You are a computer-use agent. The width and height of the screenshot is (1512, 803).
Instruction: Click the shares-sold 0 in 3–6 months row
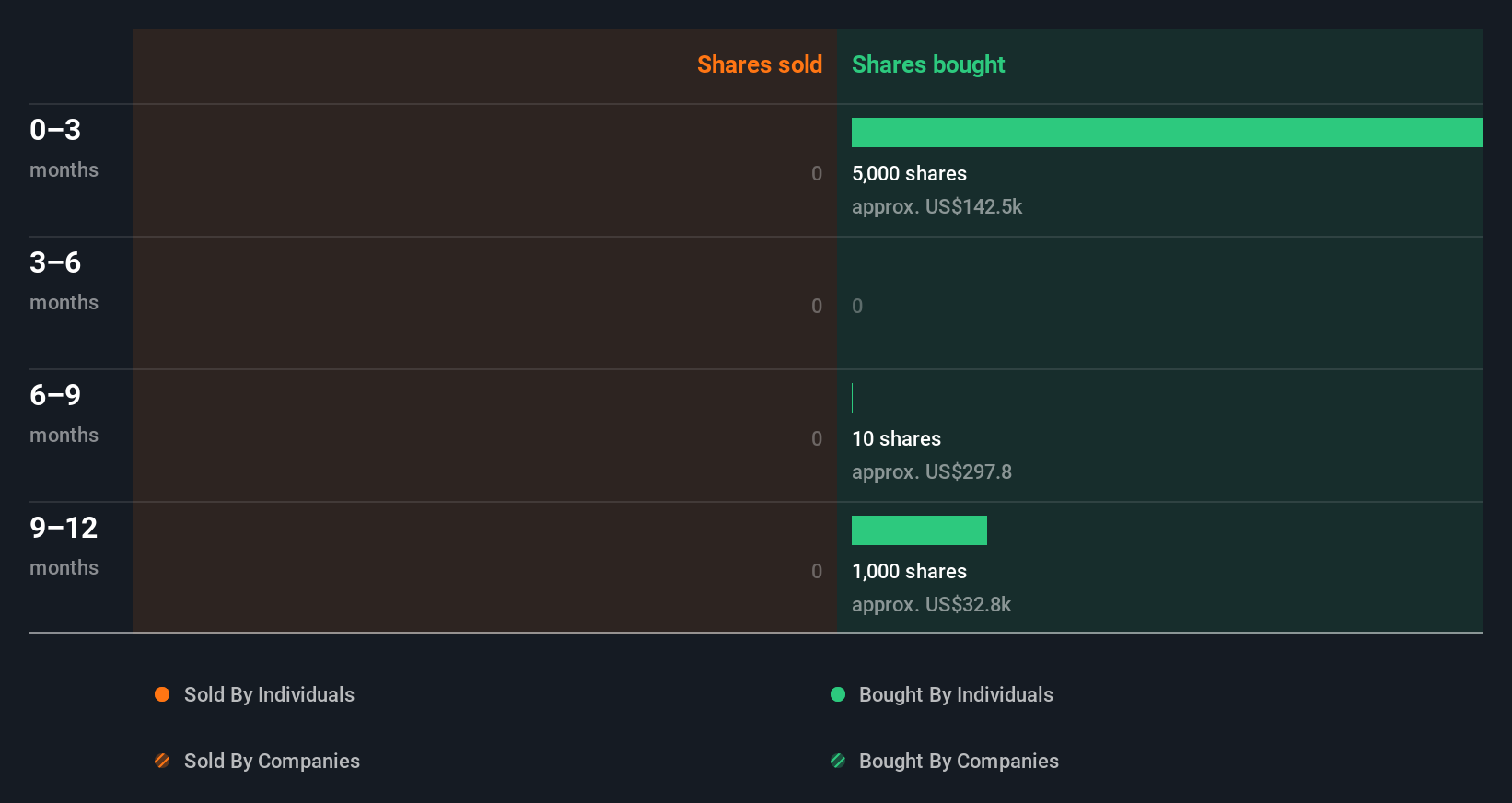coord(817,306)
